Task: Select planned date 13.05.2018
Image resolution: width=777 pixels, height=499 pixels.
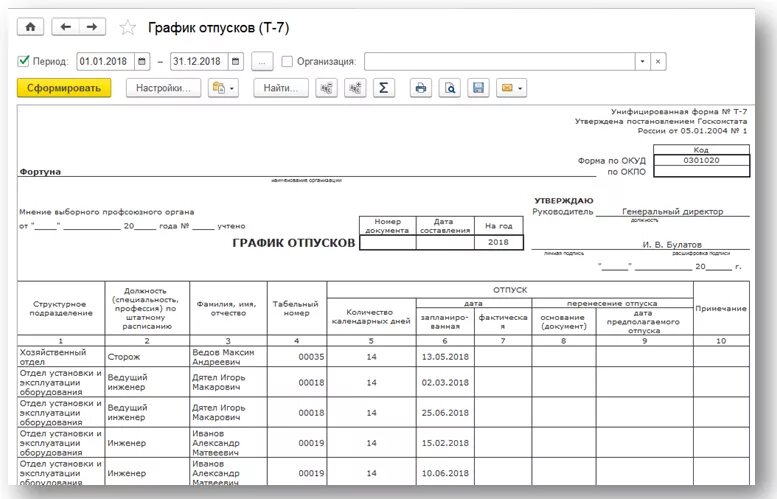Action: [x=445, y=357]
